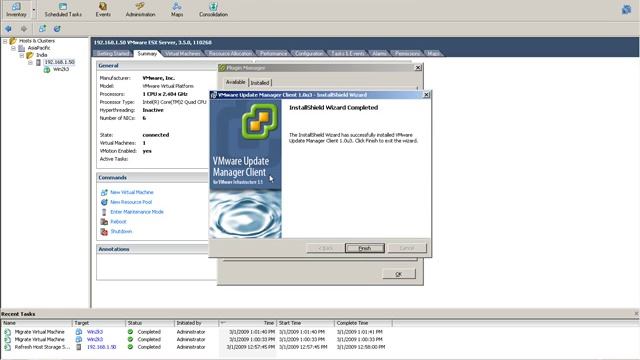The image size is (640, 360).
Task: Select Hosts & Clusters in tree
Action: pos(37,41)
